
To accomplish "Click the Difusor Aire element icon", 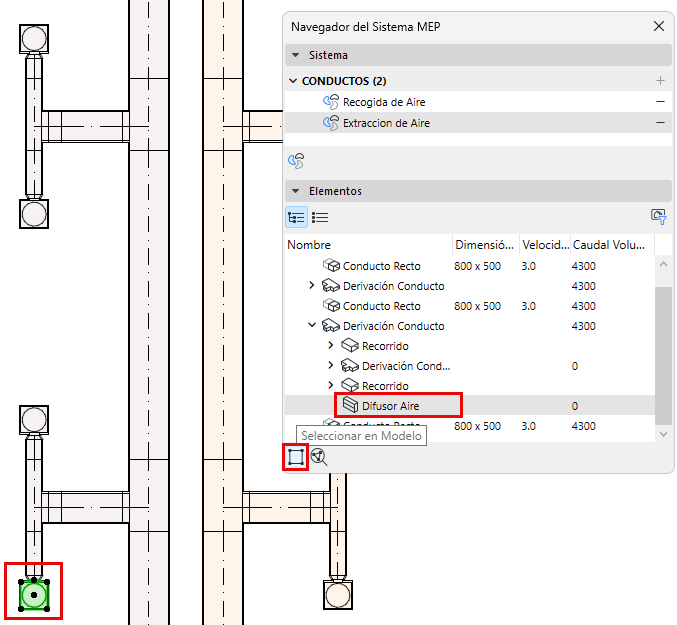I will [x=350, y=405].
